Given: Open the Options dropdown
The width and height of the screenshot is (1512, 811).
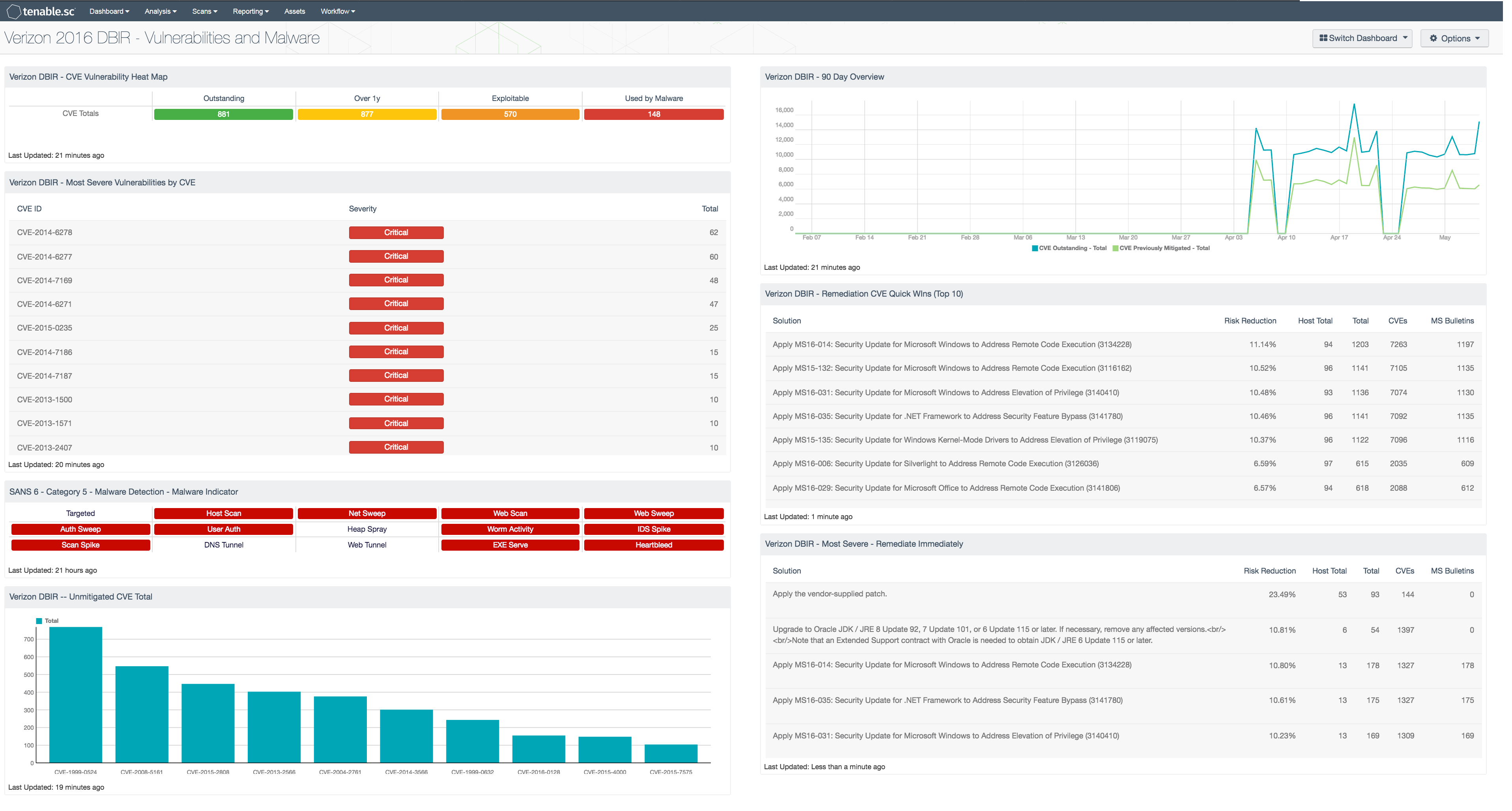Looking at the screenshot, I should 1454,38.
